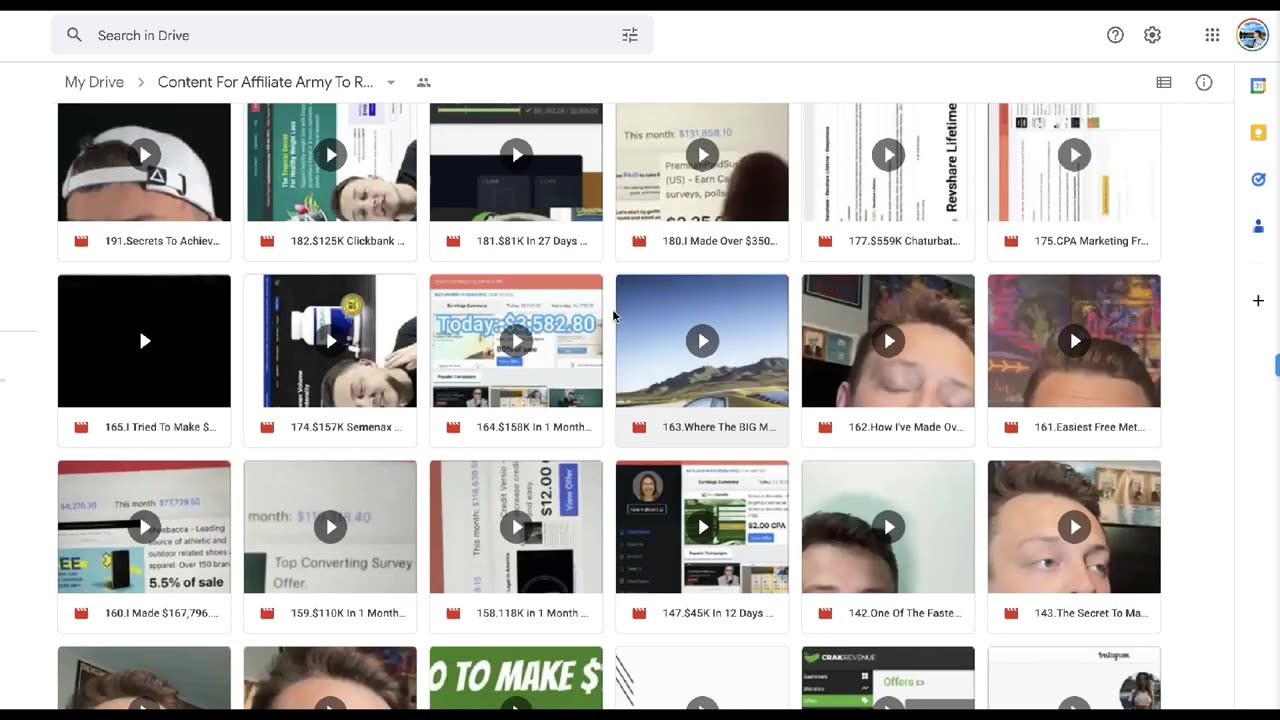1280x720 pixels.
Task: Play the 143.The Secret To Ma video
Action: coord(1074,527)
